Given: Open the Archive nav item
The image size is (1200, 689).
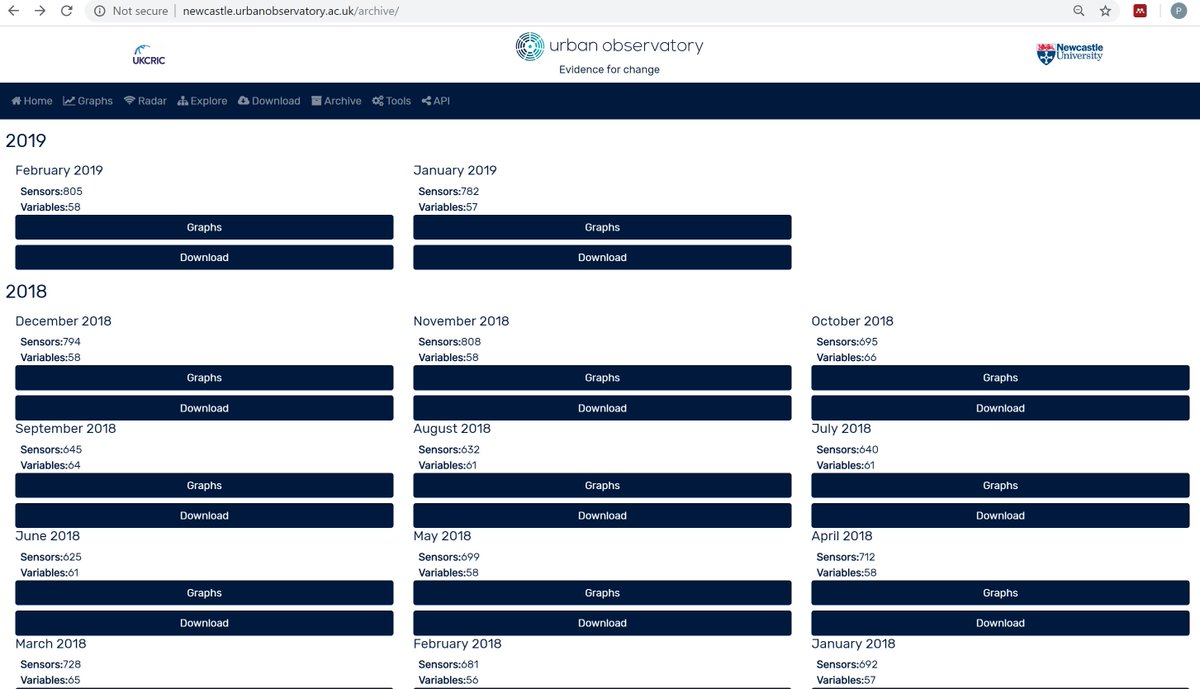Looking at the screenshot, I should (336, 101).
